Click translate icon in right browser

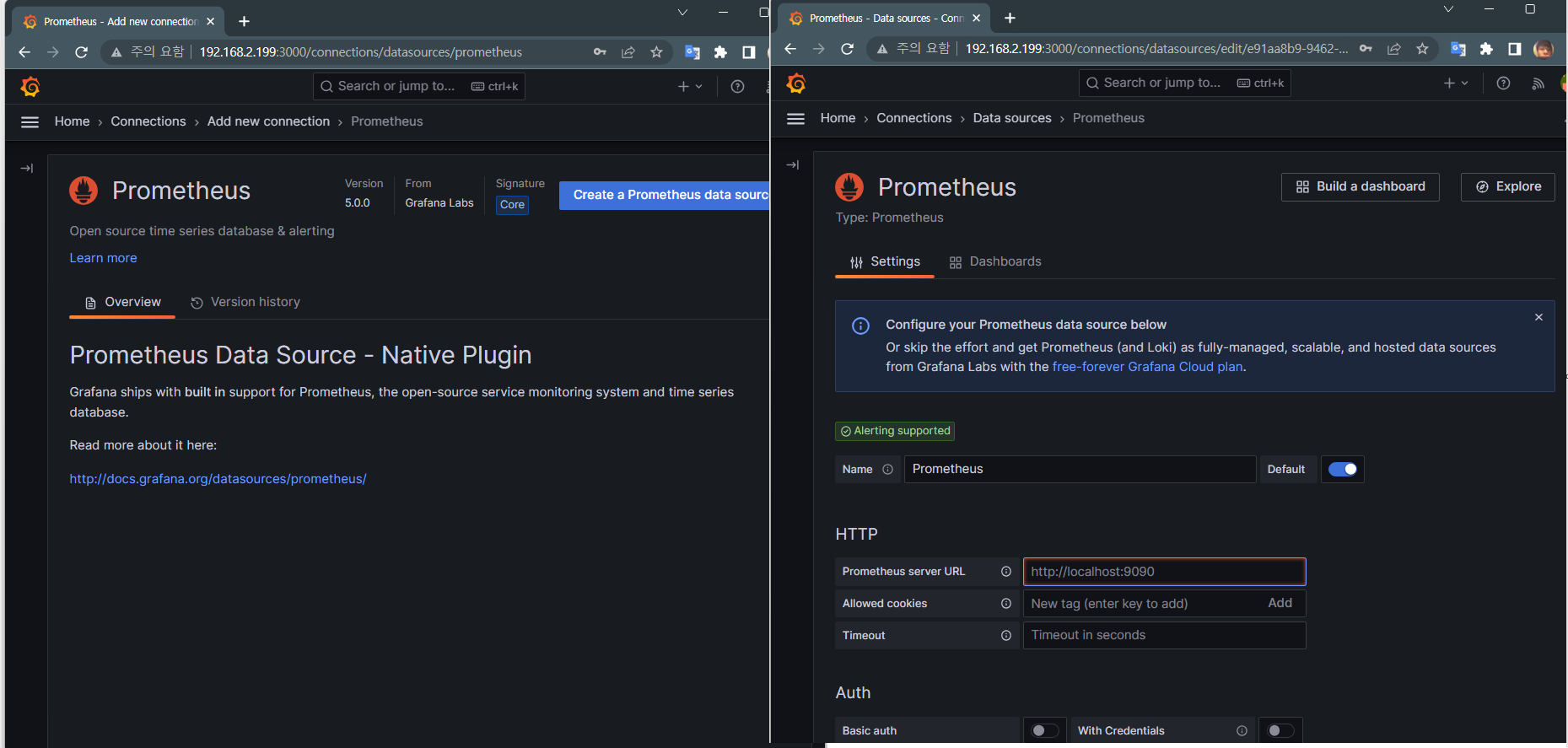point(1458,49)
